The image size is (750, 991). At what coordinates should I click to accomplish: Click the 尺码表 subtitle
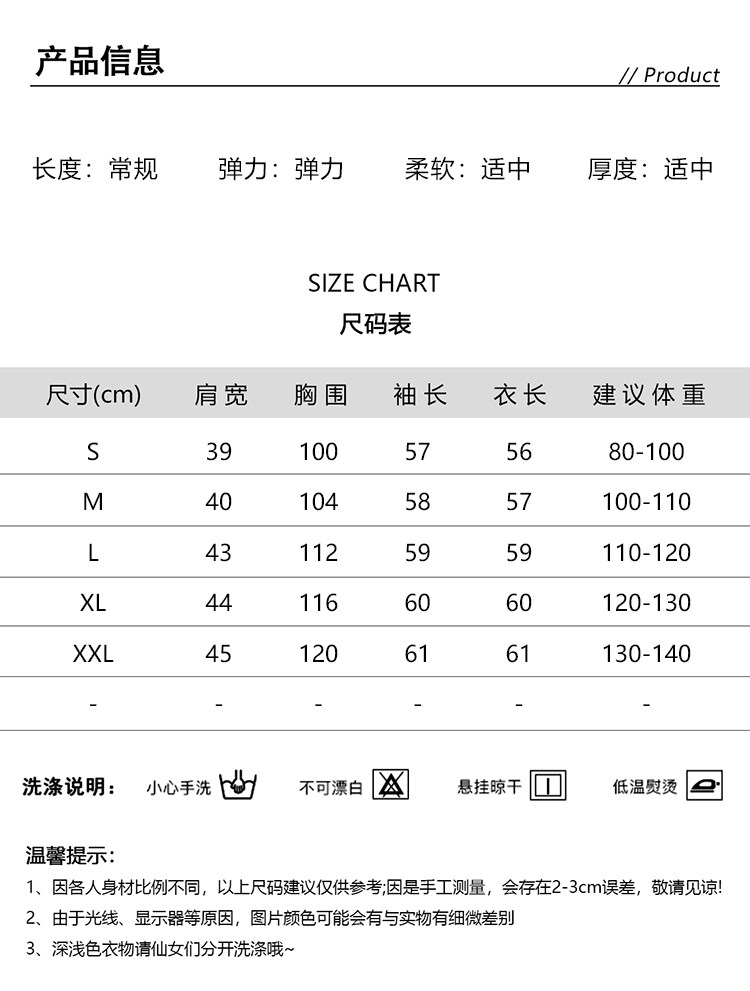tap(375, 324)
